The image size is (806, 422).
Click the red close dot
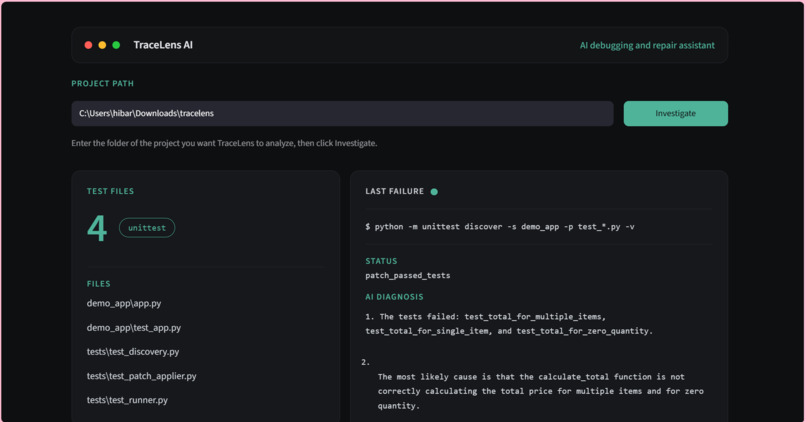88,45
